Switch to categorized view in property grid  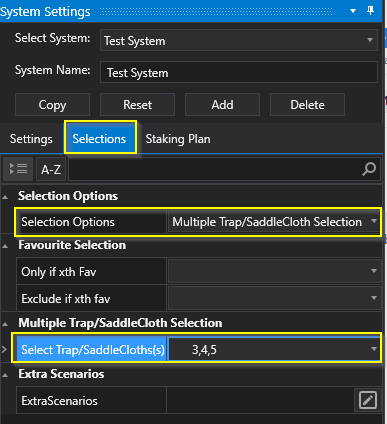[18, 169]
